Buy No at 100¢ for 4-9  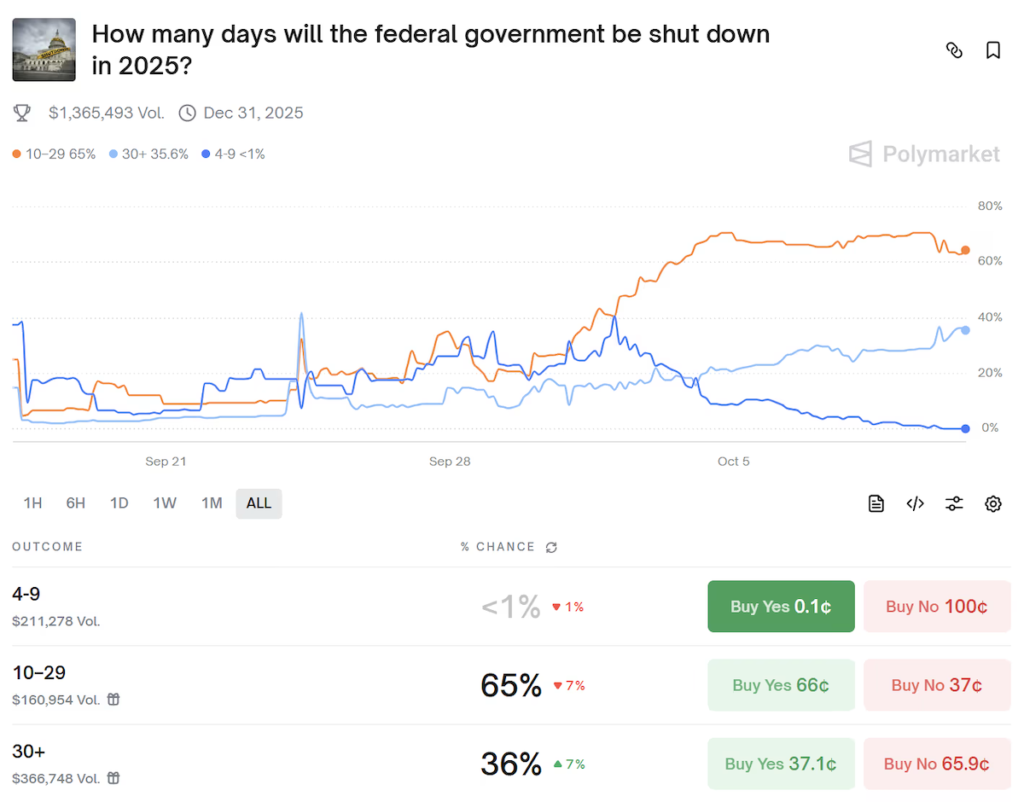(937, 606)
